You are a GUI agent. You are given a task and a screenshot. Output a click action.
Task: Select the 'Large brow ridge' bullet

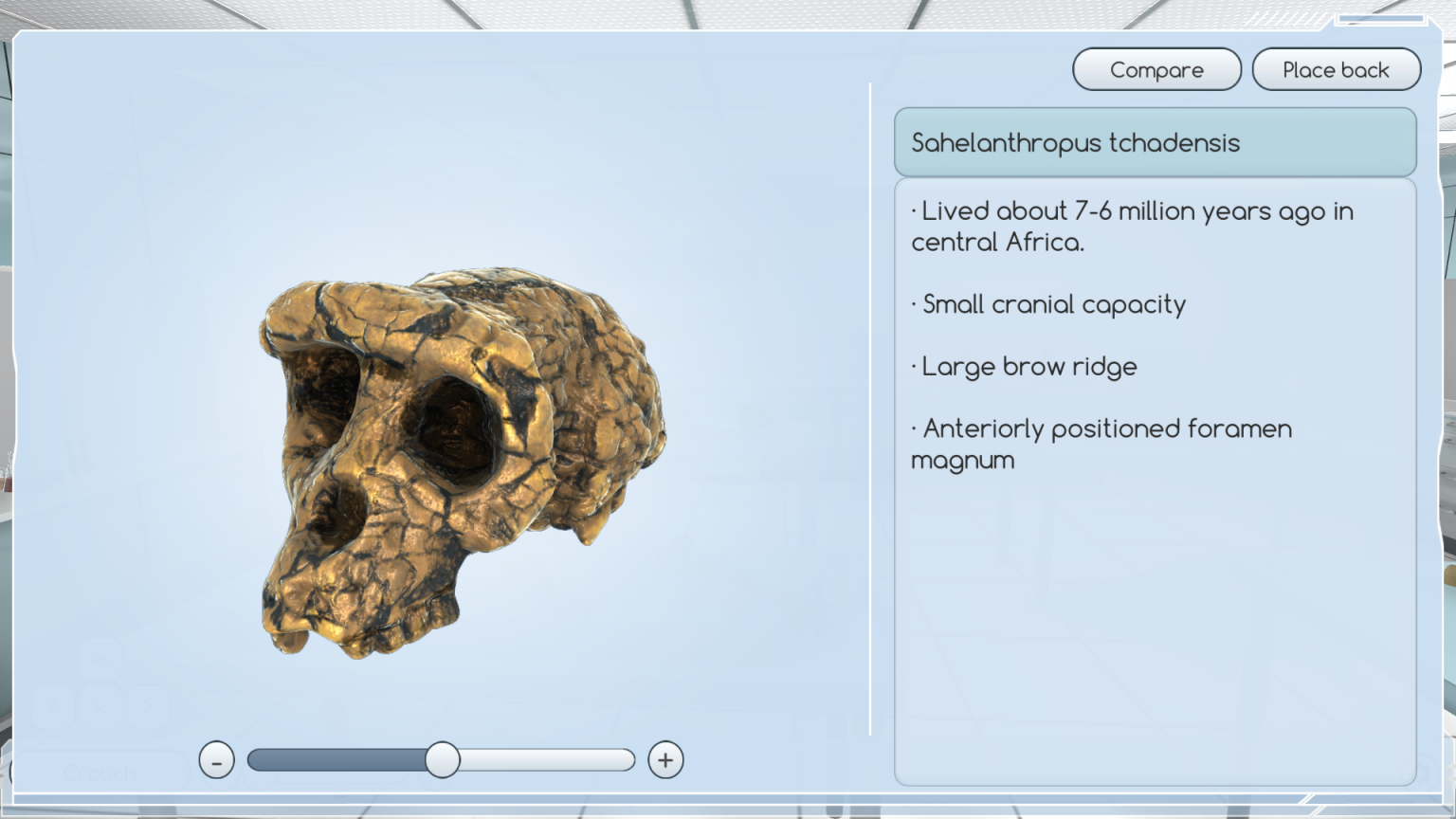pos(1028,367)
